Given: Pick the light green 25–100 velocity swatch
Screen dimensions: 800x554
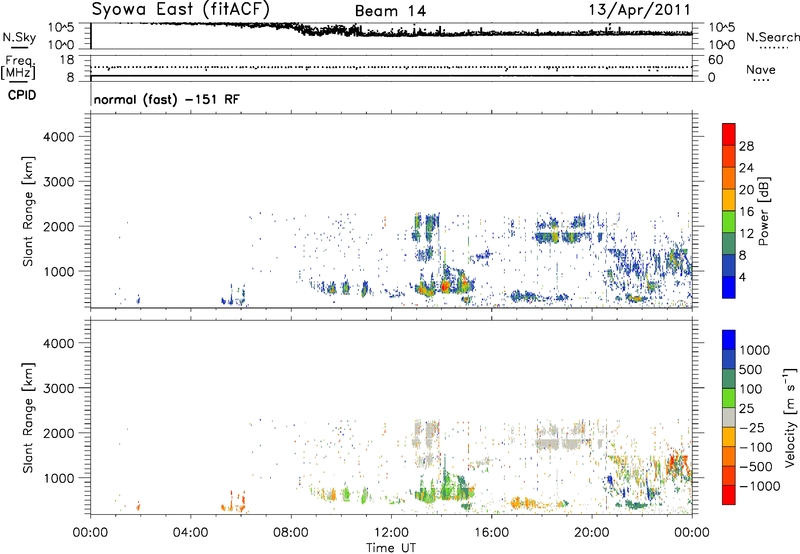Looking at the screenshot, I should [x=729, y=398].
